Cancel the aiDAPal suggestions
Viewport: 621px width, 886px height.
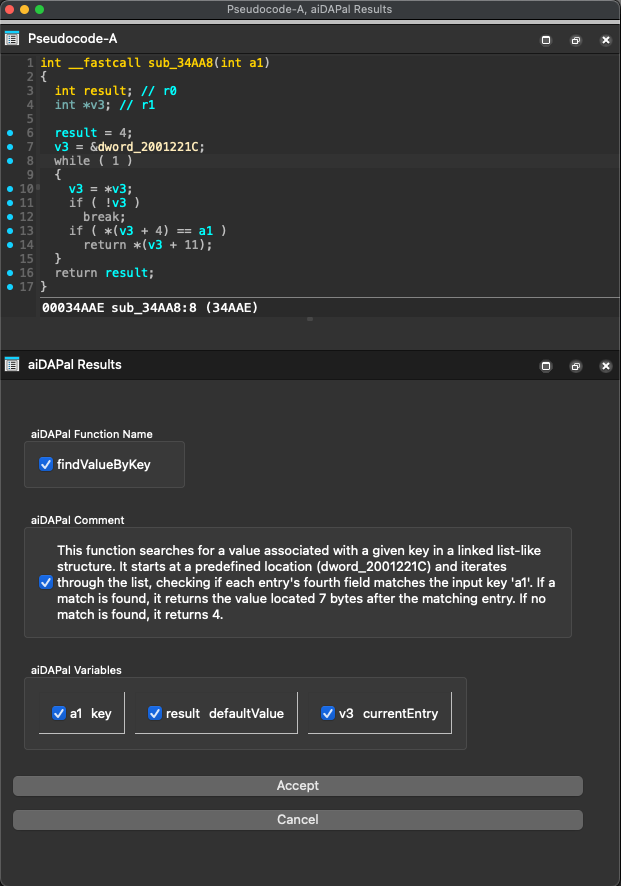(x=297, y=820)
